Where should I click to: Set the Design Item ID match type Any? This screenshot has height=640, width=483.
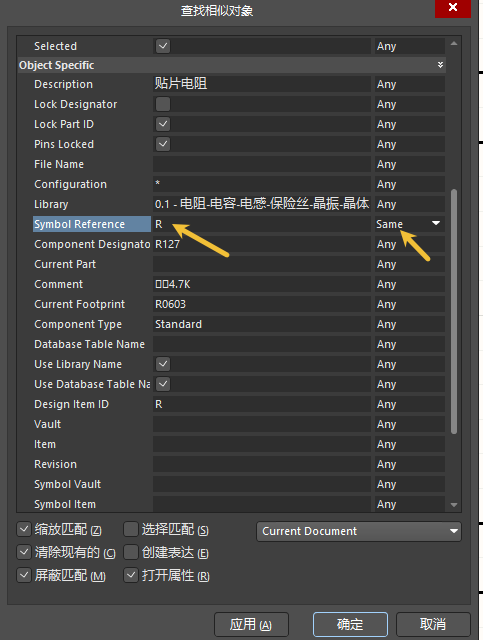410,404
